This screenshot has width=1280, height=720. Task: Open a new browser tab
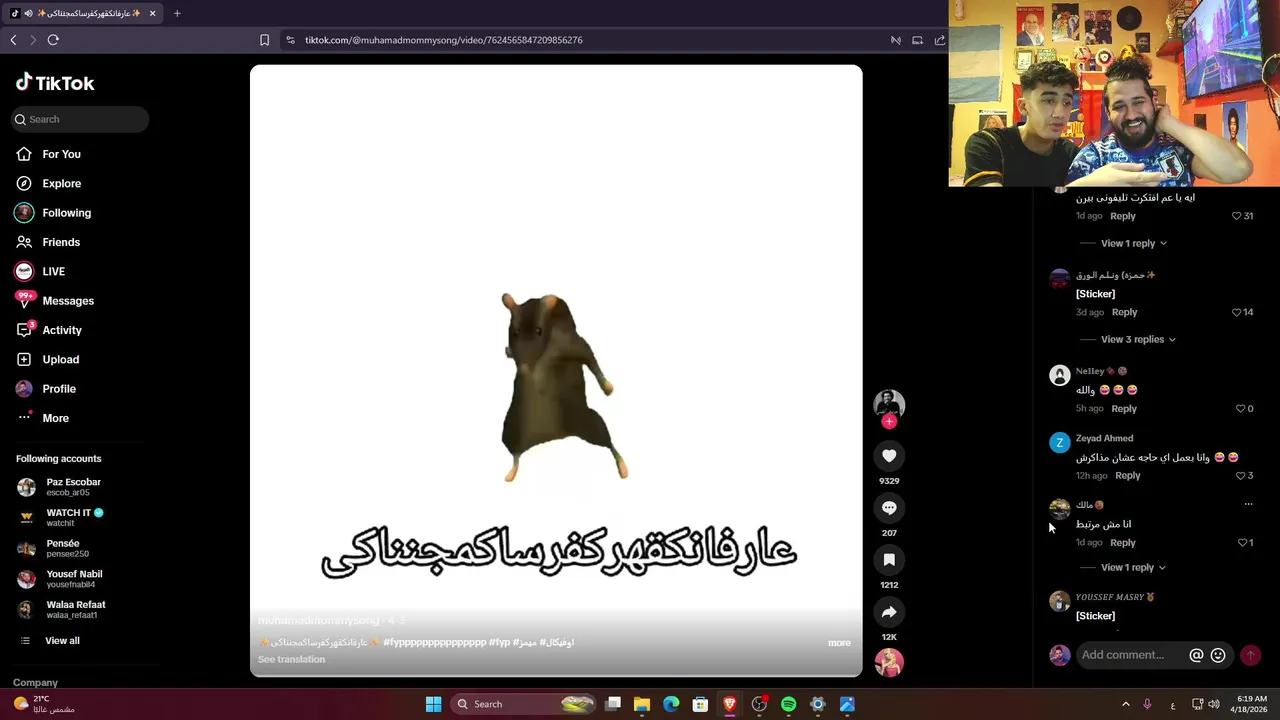pyautogui.click(x=177, y=13)
